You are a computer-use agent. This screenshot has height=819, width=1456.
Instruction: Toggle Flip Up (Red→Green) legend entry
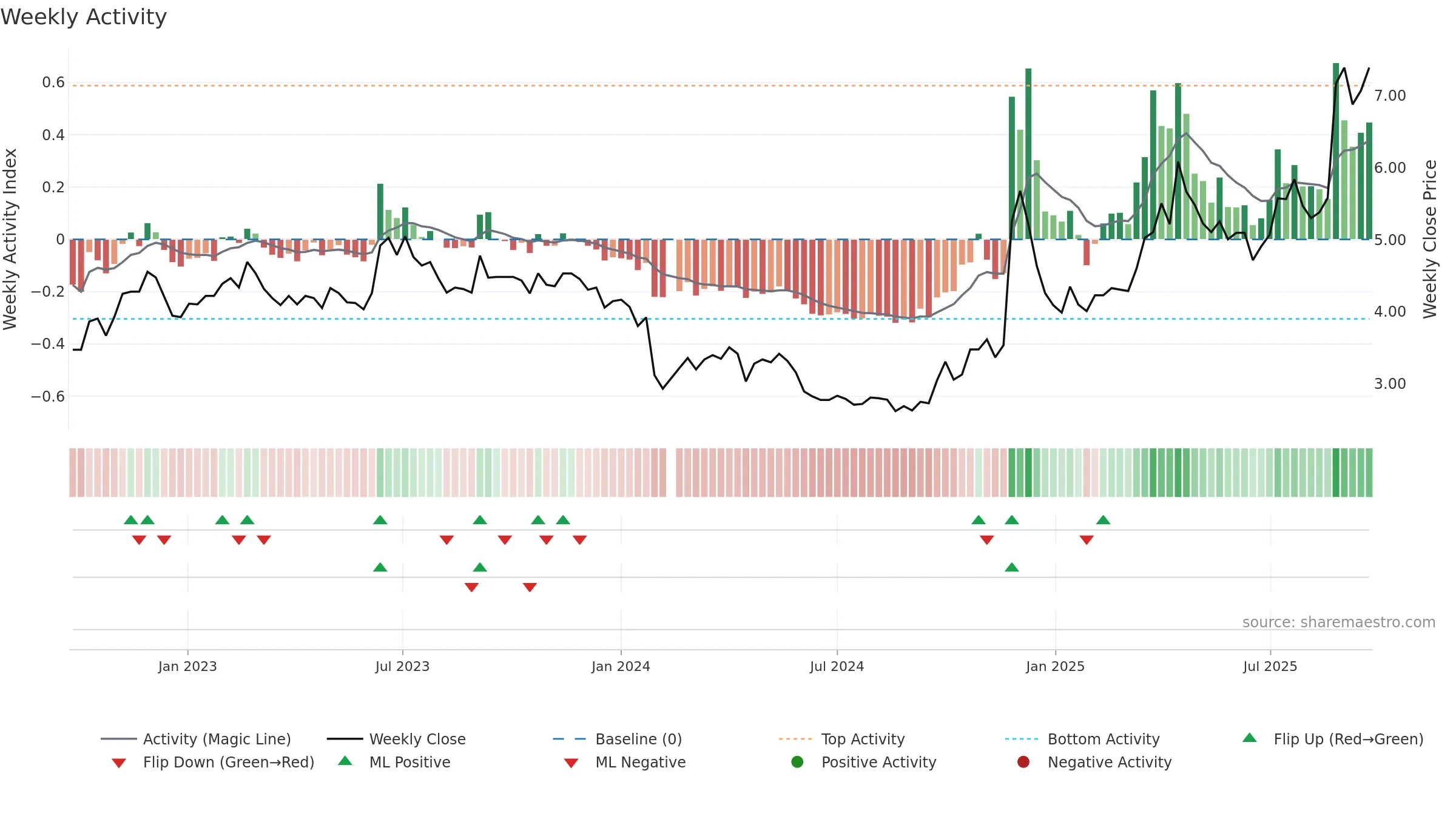[1332, 739]
